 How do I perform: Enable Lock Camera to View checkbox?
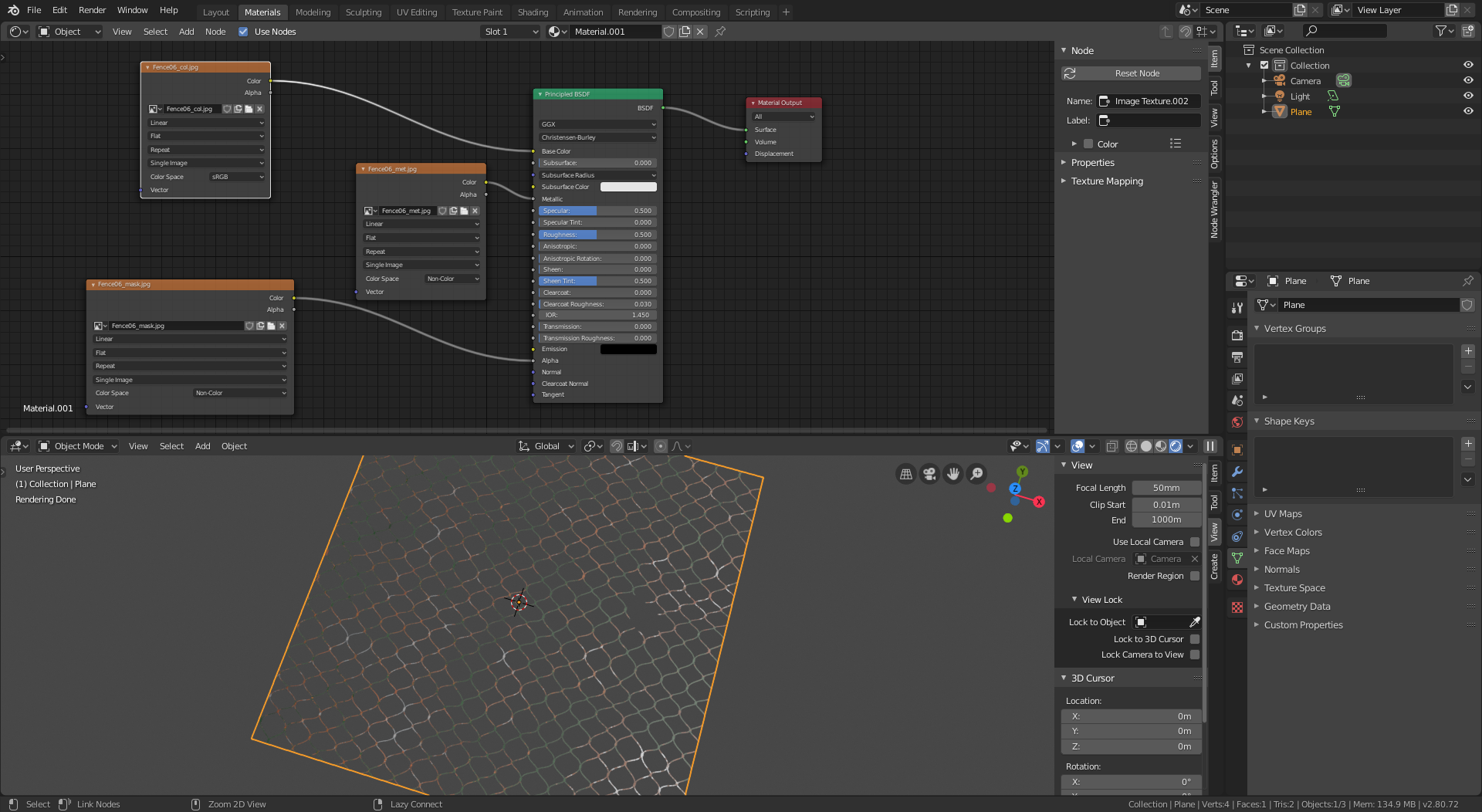point(1195,655)
